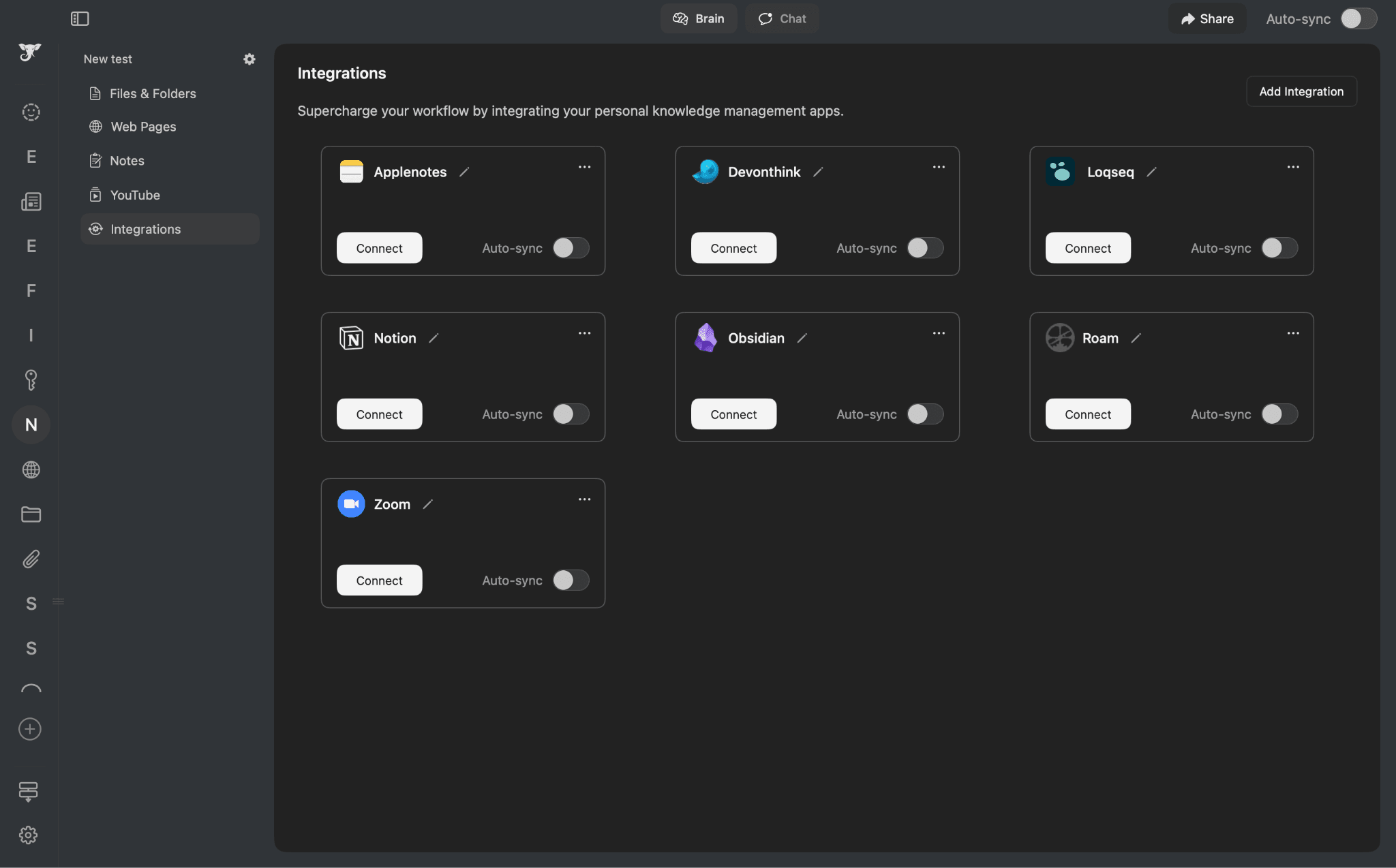1396x868 pixels.
Task: Open settings via the gear at bottom left
Action: point(28,835)
